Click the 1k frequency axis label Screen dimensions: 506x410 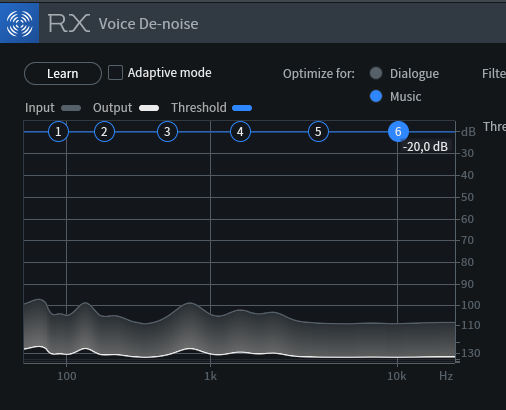click(x=211, y=376)
